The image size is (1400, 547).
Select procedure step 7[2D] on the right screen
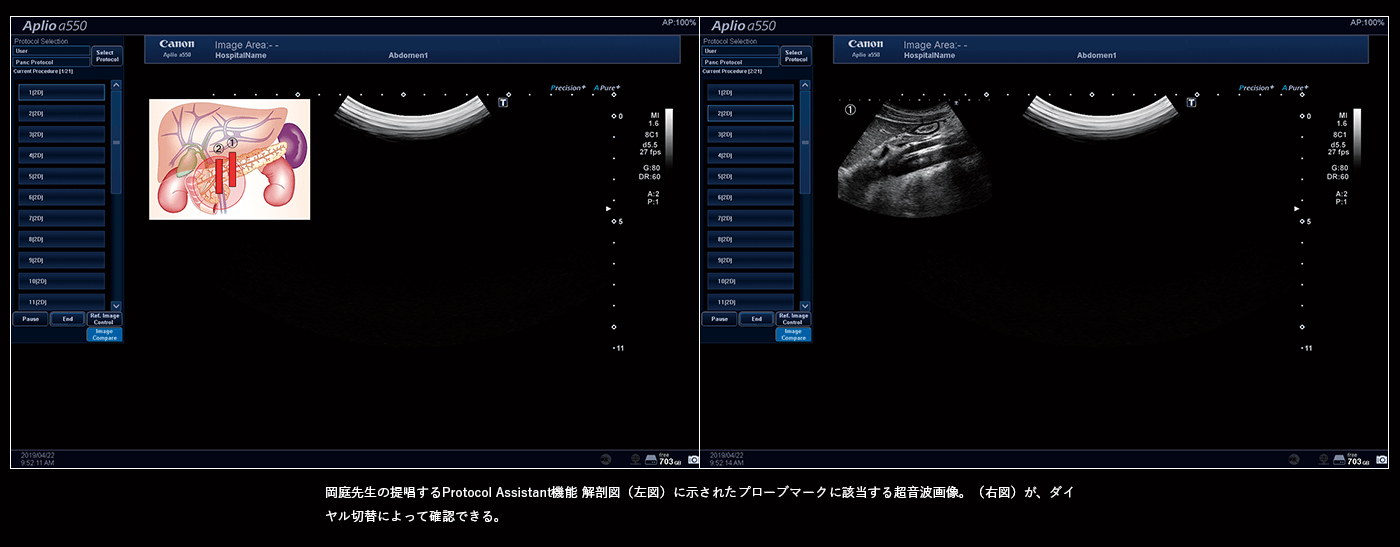pyautogui.click(x=750, y=218)
